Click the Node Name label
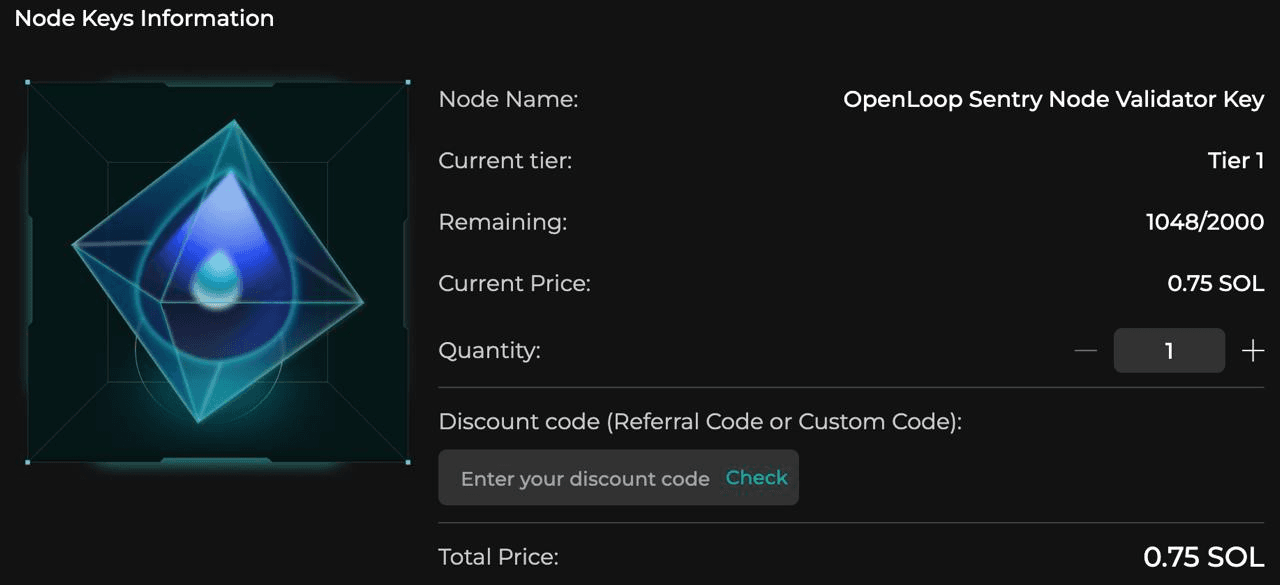 [x=508, y=100]
